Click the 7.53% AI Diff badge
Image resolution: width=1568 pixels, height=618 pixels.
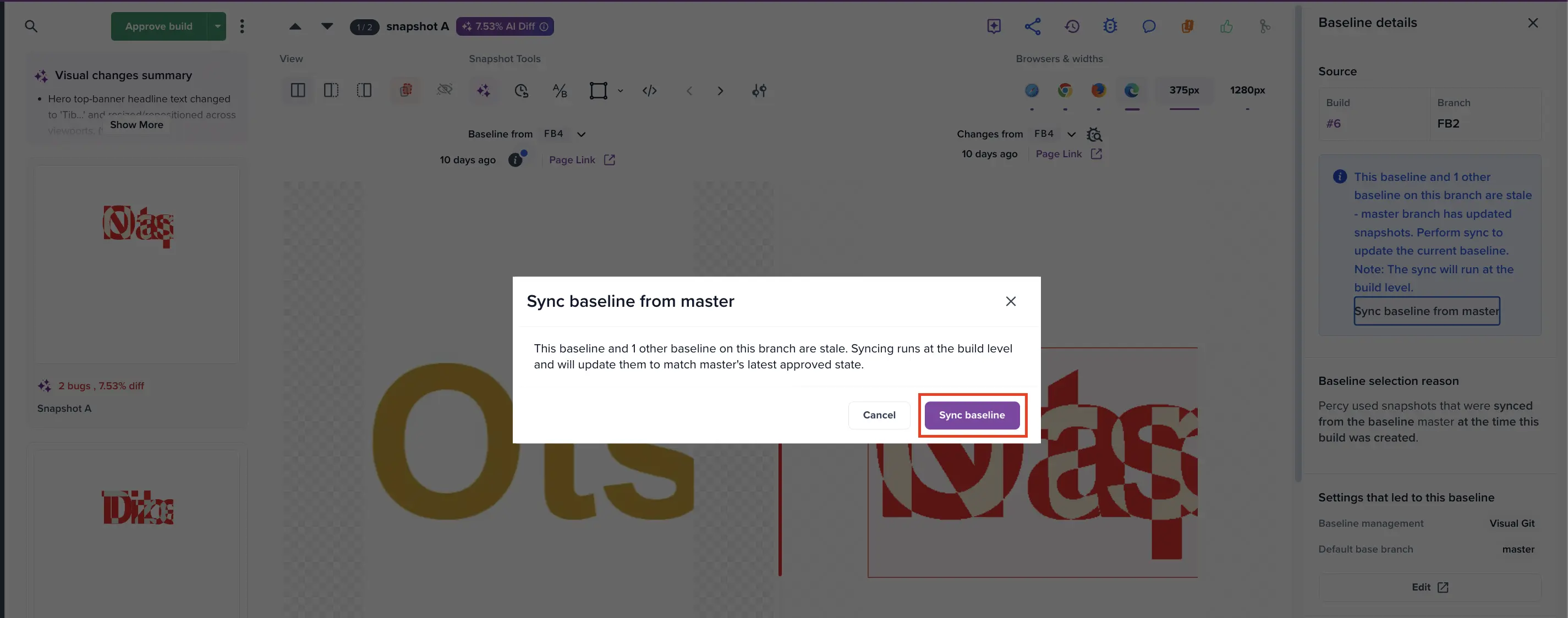[x=505, y=26]
